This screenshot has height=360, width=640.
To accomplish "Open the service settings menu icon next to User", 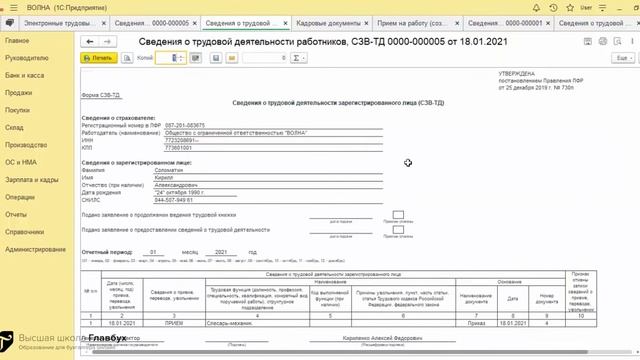I will (602, 8).
